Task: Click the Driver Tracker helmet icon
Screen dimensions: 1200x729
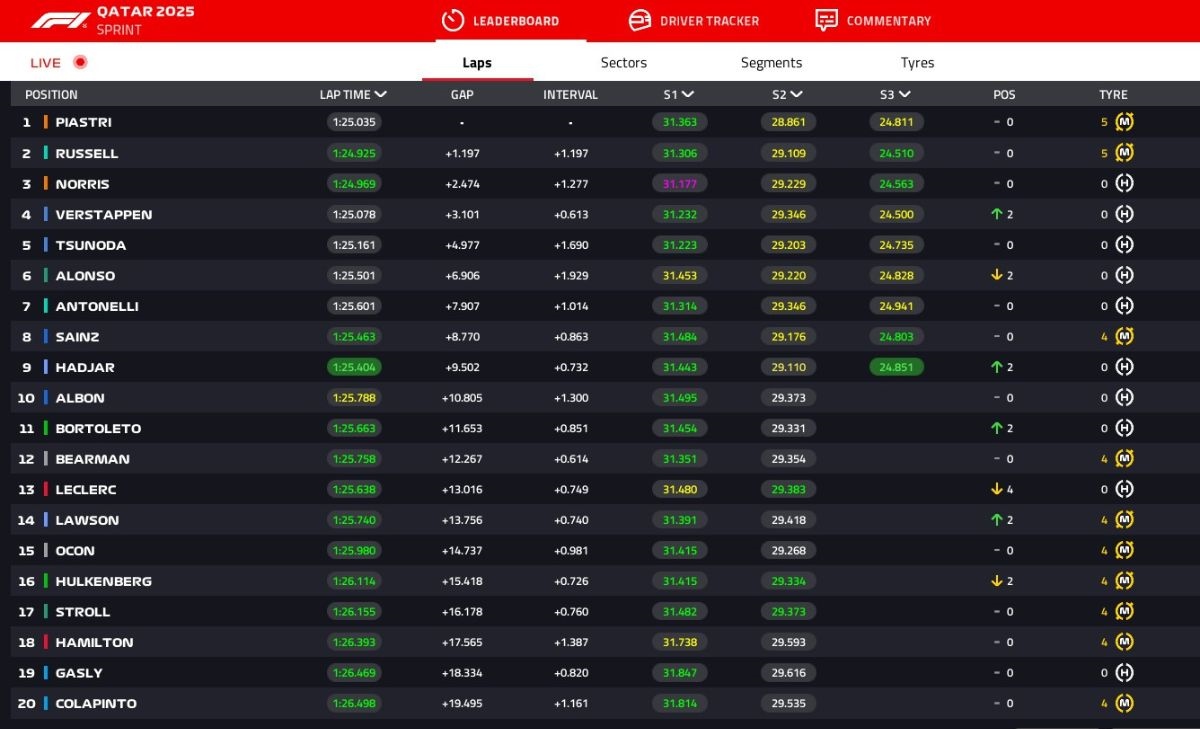Action: pos(640,20)
